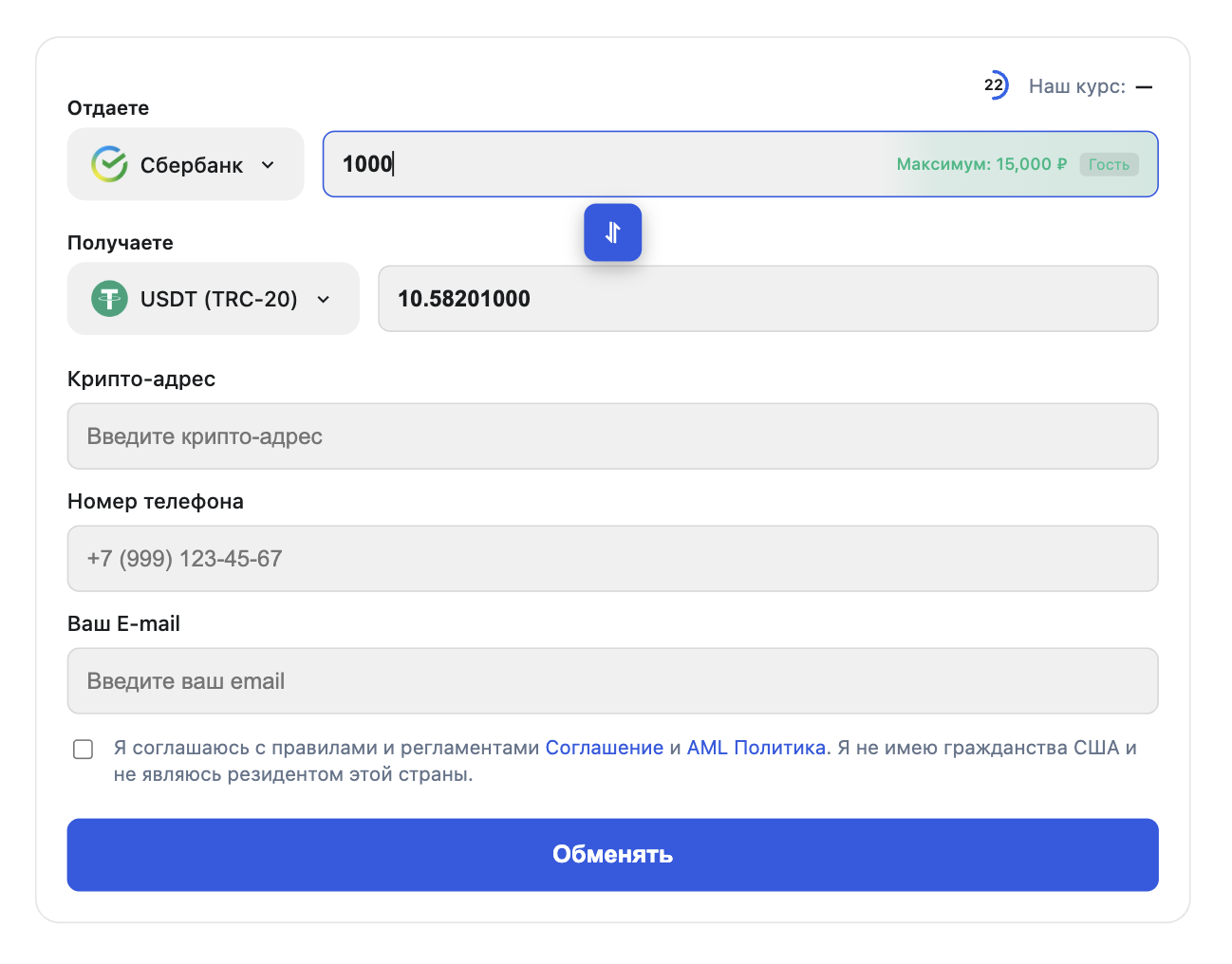Image resolution: width=1232 pixels, height=964 pixels.
Task: Click the Отдаете section label
Action: 107,108
